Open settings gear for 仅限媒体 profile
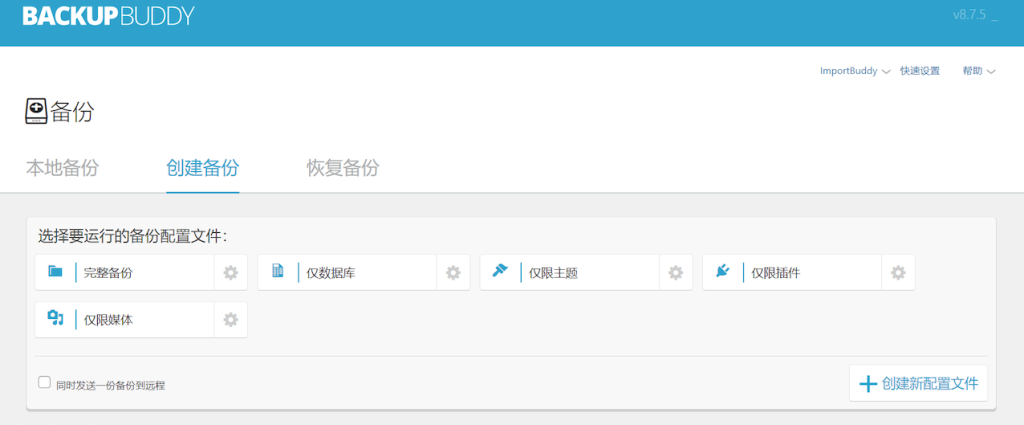Viewport: 1024px width, 425px height. (231, 320)
